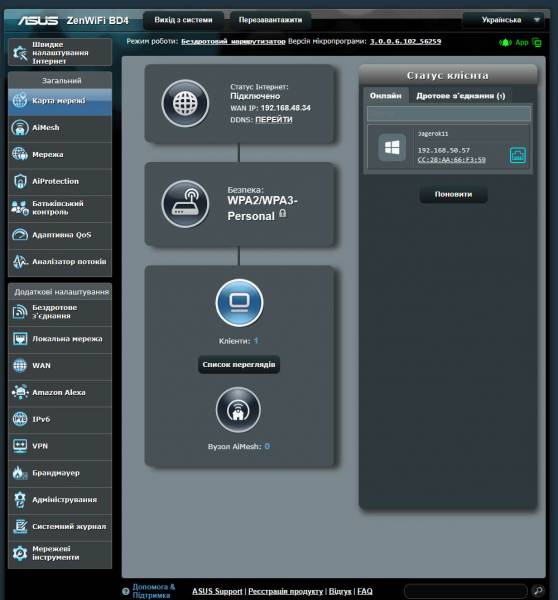
Task: Click the Вихід з системи button
Action: click(183, 20)
